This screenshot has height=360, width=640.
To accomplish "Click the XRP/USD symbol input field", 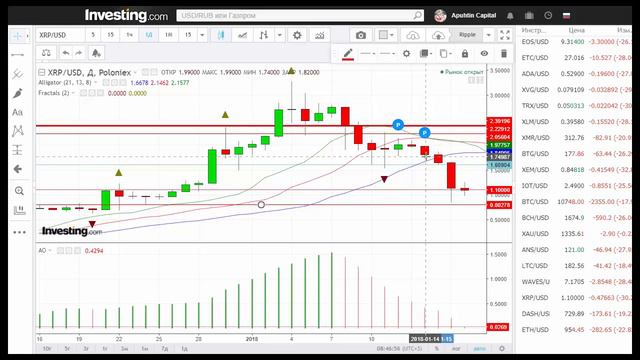I will pyautogui.click(x=60, y=35).
